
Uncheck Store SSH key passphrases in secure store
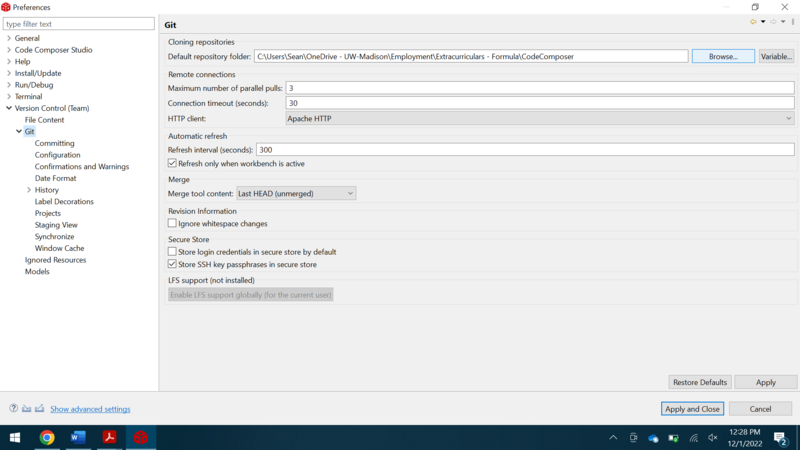pos(172,264)
